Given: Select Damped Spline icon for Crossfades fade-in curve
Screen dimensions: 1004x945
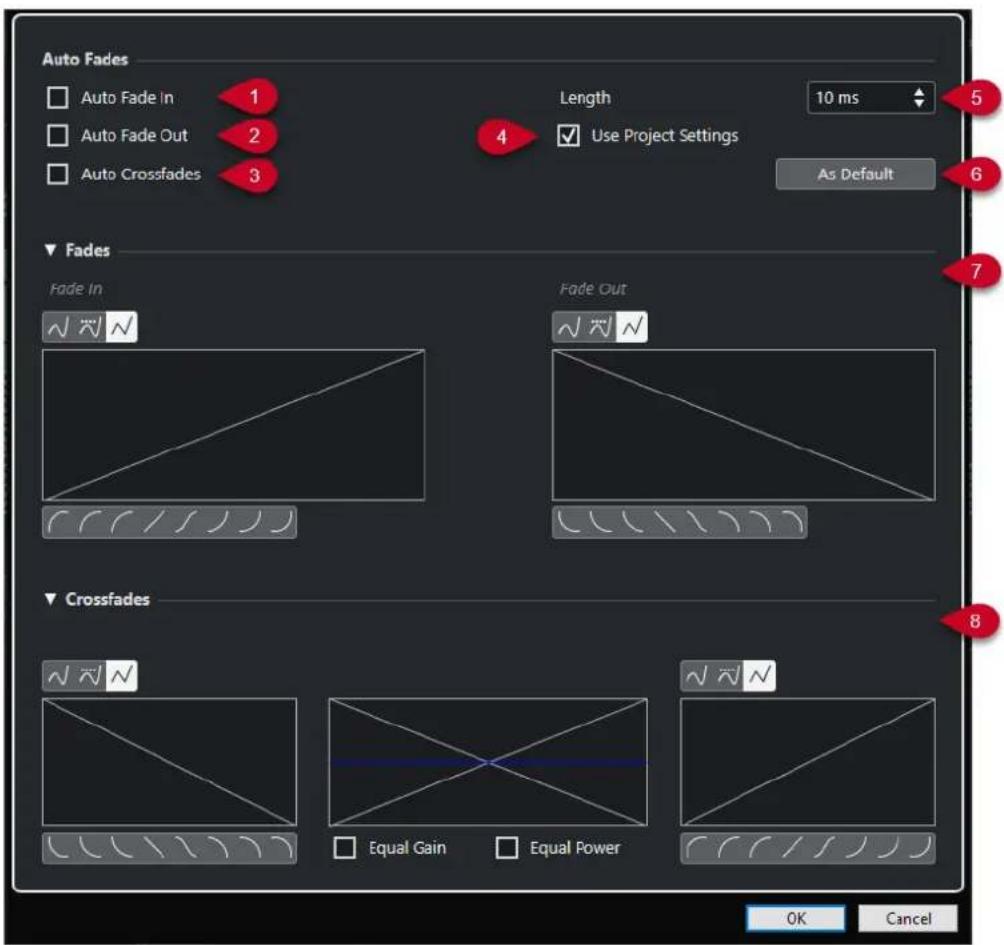Looking at the screenshot, I should [728, 676].
